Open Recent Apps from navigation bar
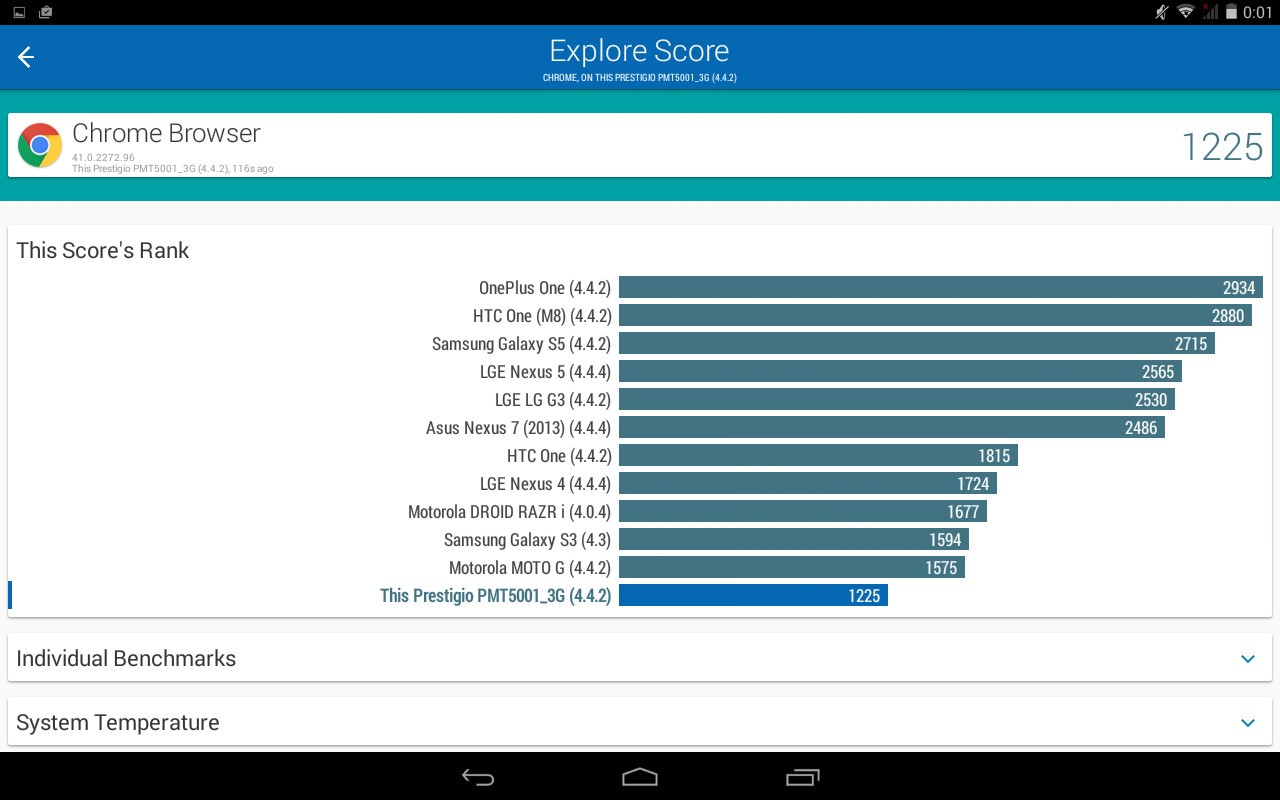The image size is (1280, 800). coord(802,777)
